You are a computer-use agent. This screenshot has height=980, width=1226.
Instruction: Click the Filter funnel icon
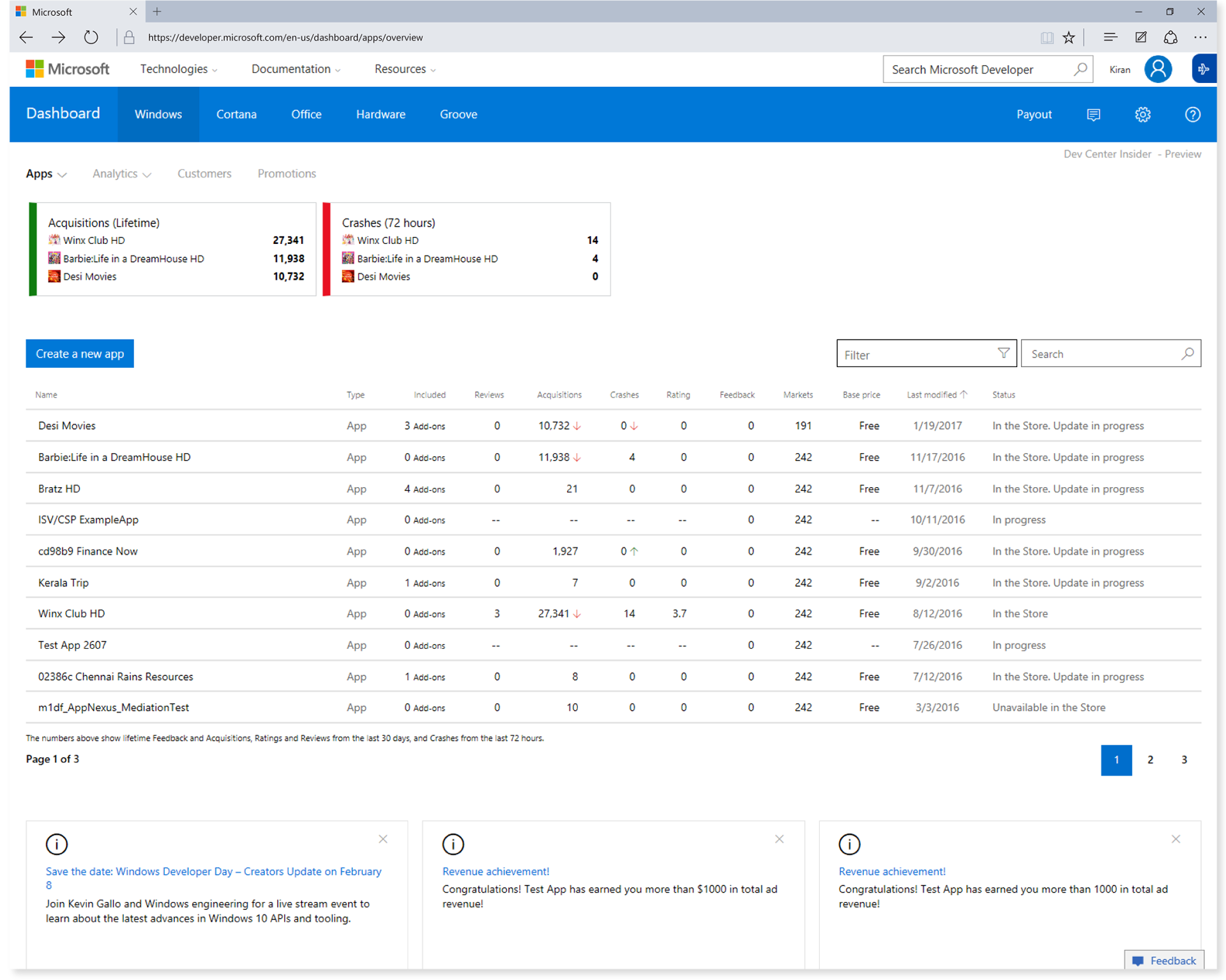[x=1003, y=353]
